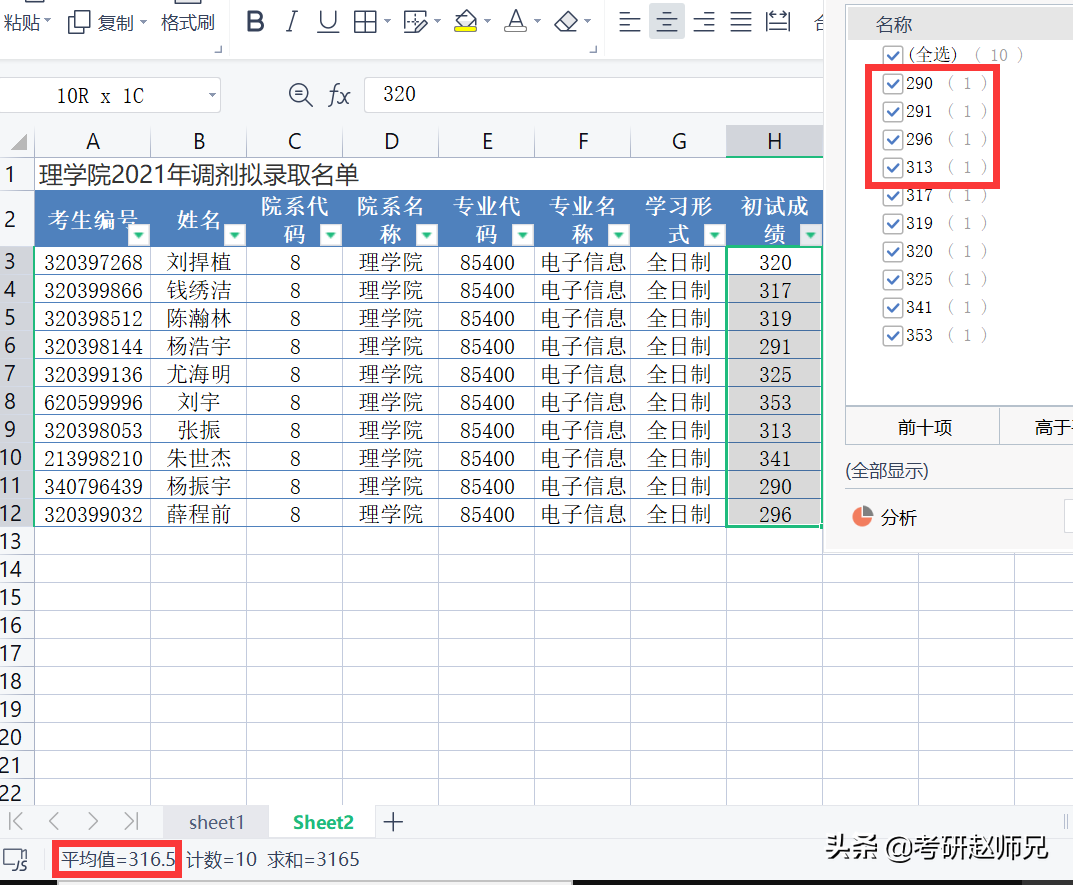
Task: Add a new sheet with plus
Action: click(x=393, y=822)
